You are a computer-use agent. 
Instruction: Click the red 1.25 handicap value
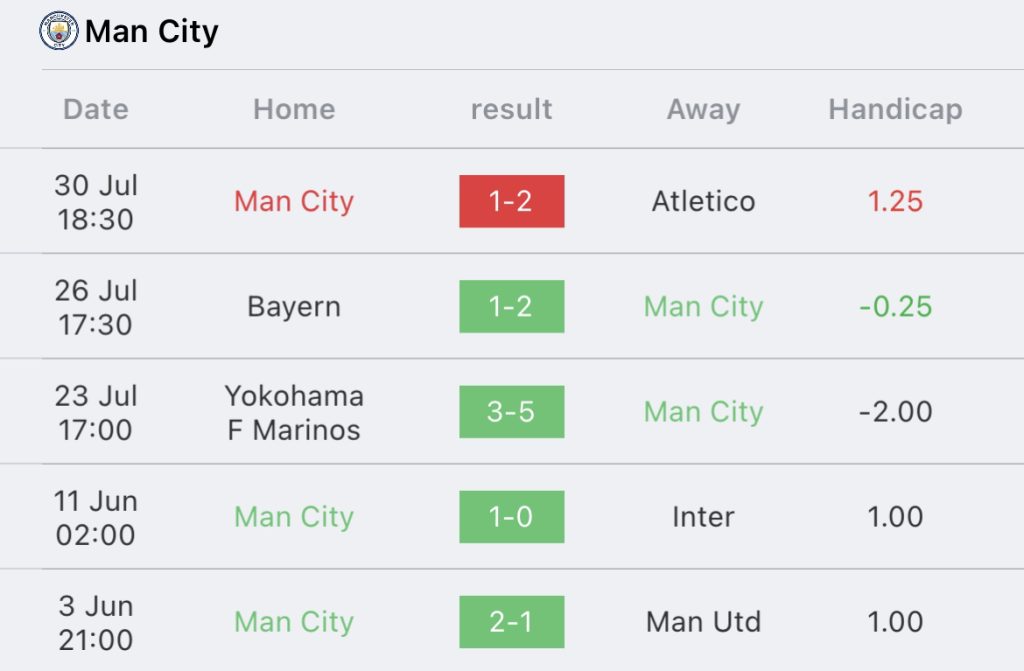[895, 201]
